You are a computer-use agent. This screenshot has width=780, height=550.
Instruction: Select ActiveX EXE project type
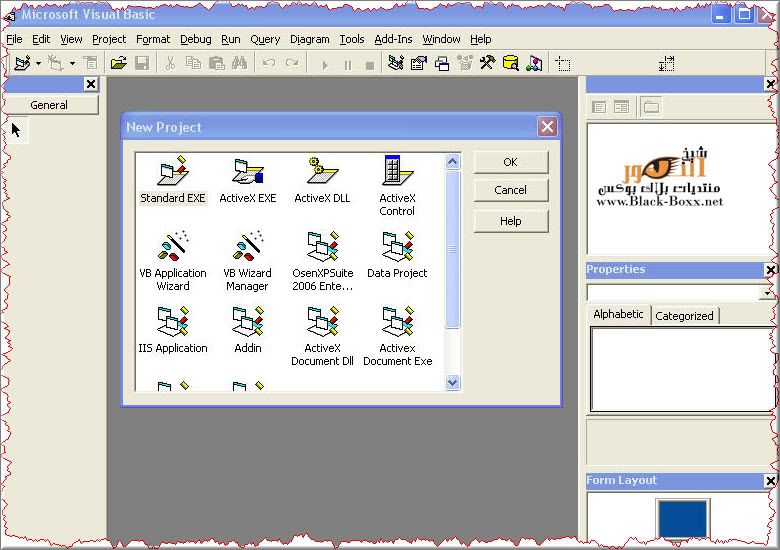(248, 180)
